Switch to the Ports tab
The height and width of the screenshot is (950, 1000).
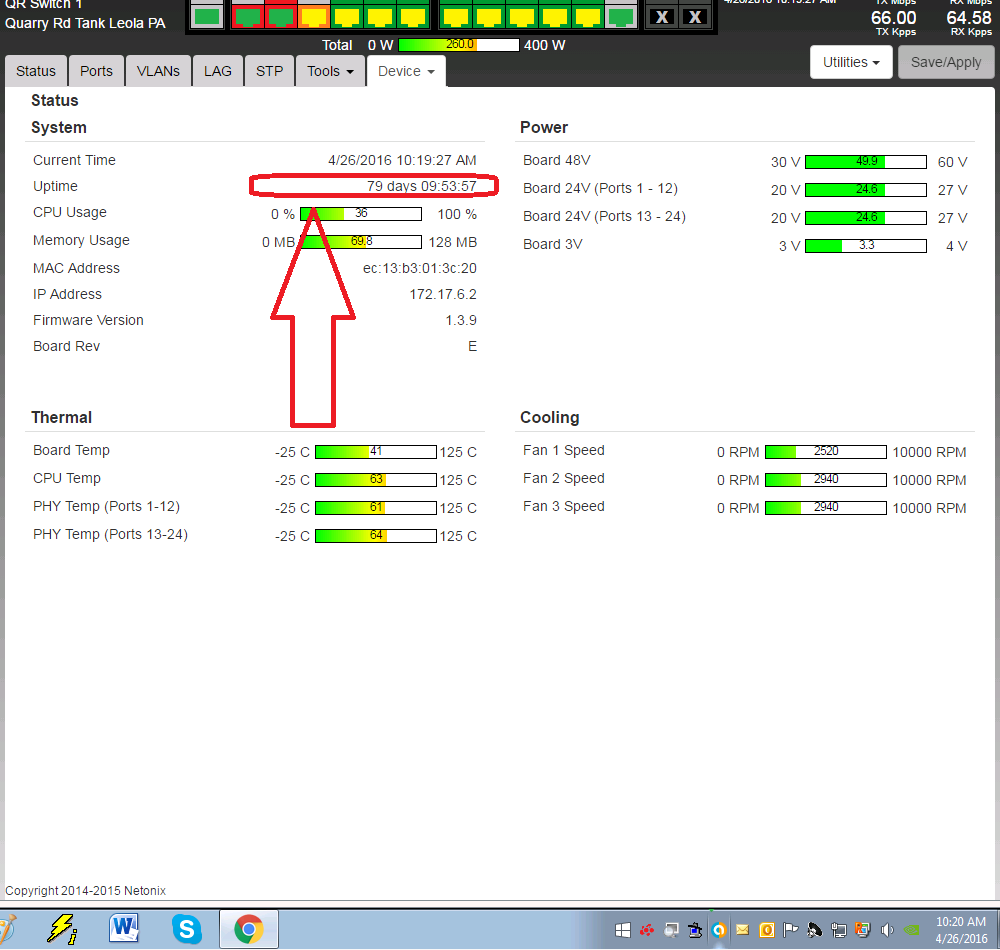click(96, 71)
